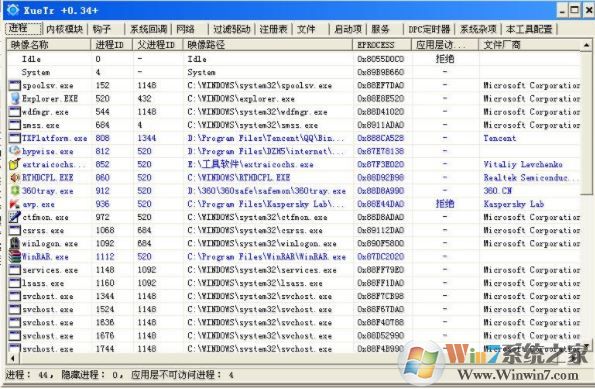Click the icon of svchost.exe with PID 1676
595x389 pixels.
[x=15, y=336]
